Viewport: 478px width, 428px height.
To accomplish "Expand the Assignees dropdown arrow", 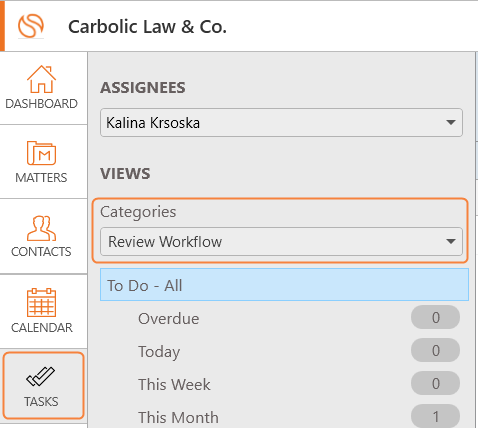I will (x=451, y=122).
